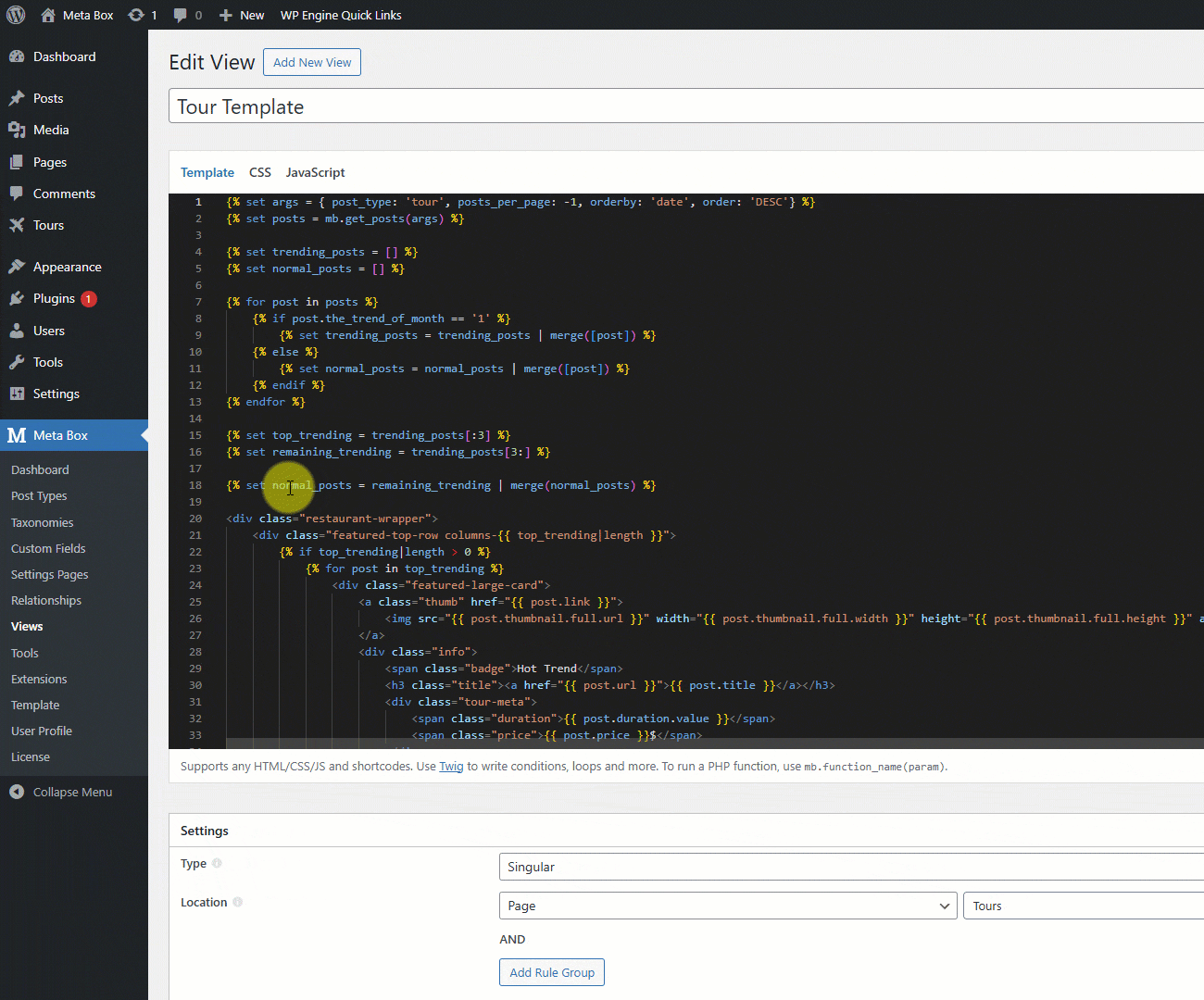Click the Add New View button
The image size is (1204, 1000).
tap(312, 62)
